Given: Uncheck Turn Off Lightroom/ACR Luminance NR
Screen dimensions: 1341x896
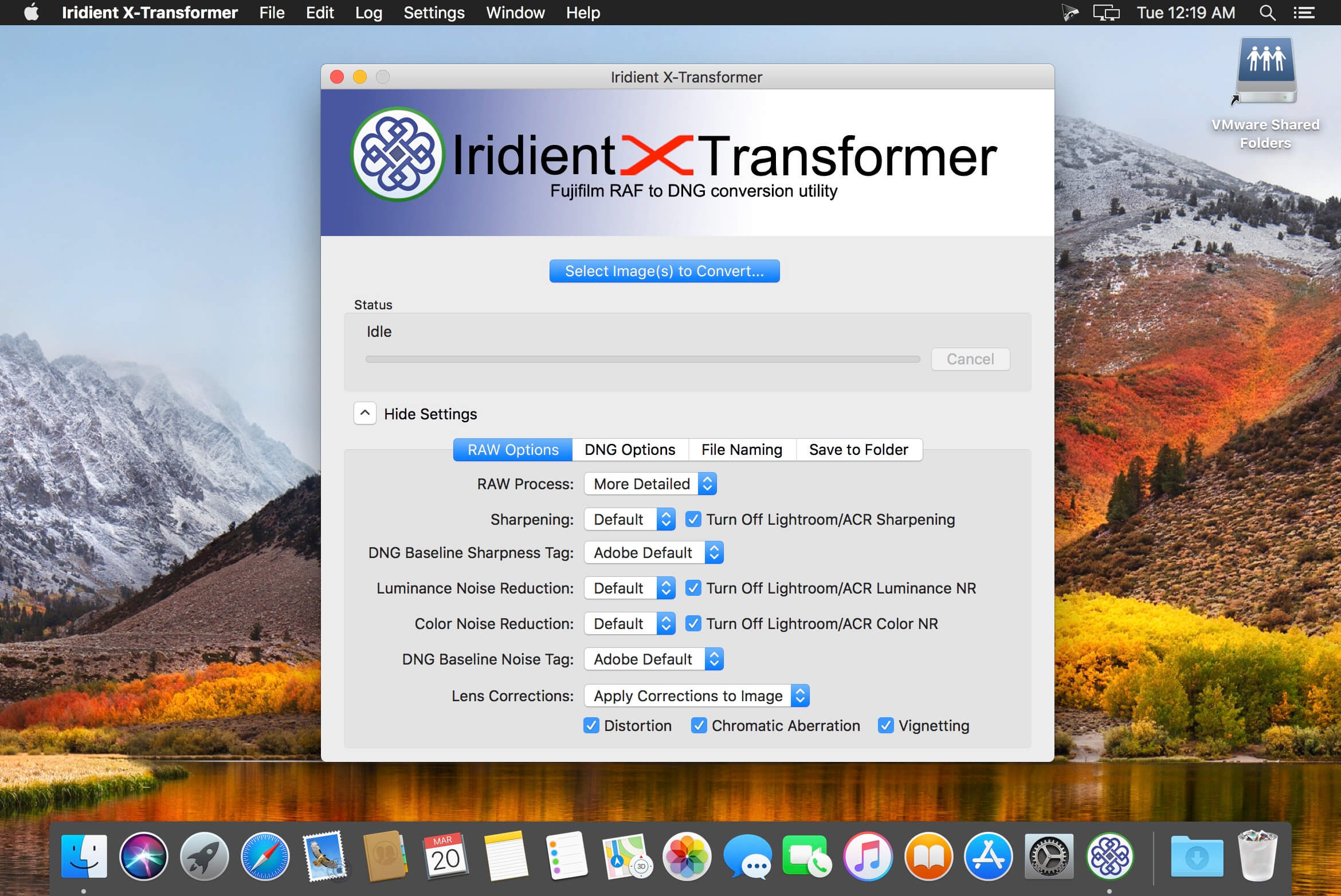Looking at the screenshot, I should click(x=693, y=588).
